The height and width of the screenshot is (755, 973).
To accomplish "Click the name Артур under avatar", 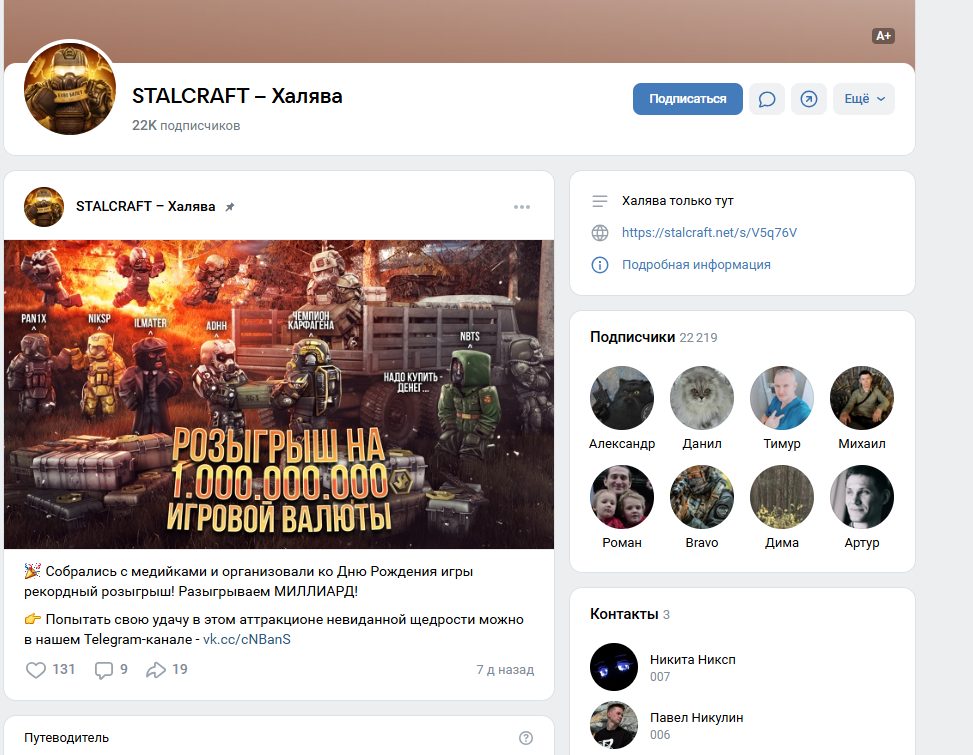I will (862, 543).
